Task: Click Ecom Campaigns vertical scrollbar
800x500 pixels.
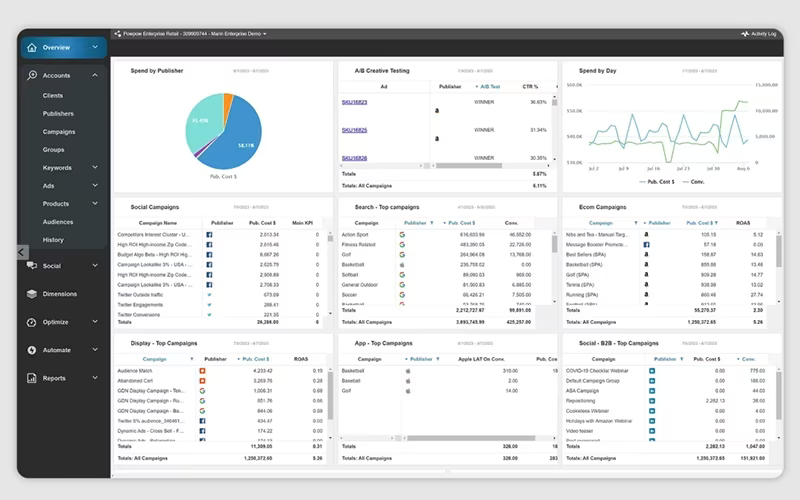Action: 779,251
